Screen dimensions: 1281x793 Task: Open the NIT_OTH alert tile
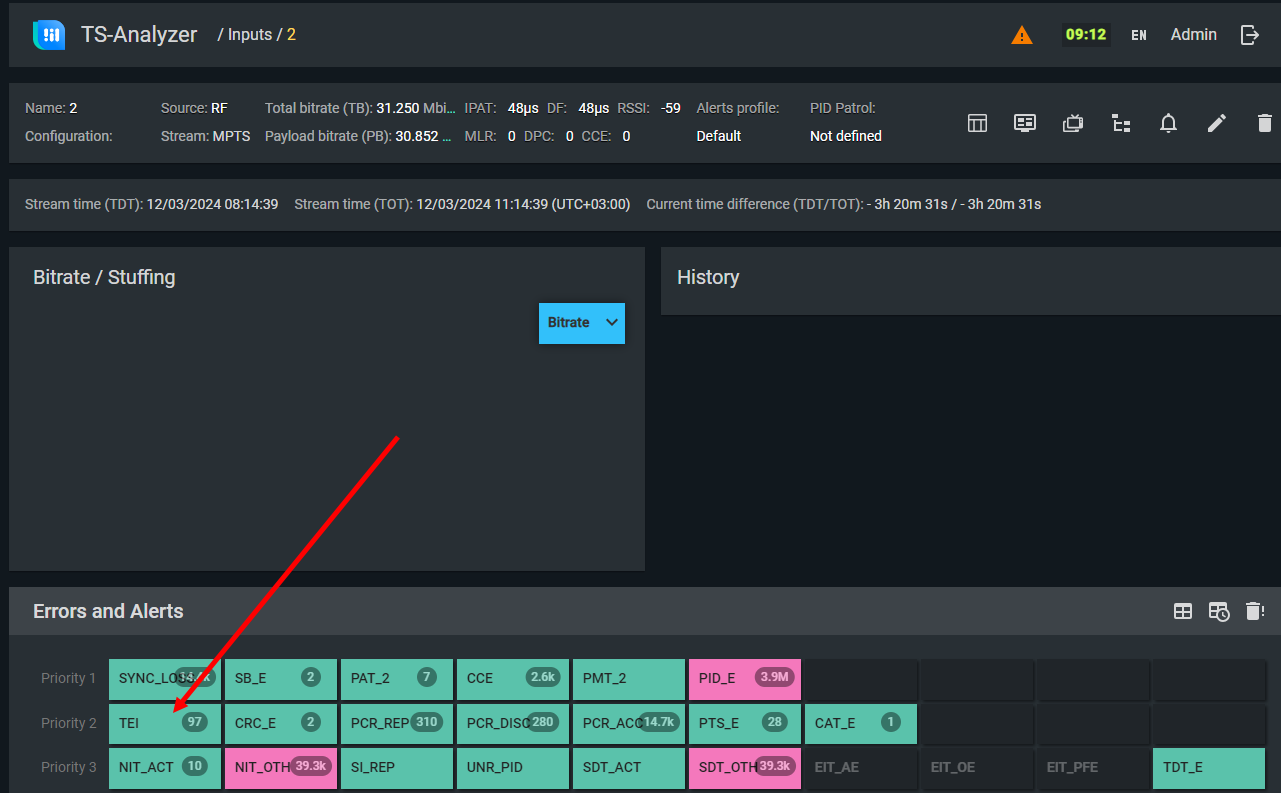[x=280, y=767]
